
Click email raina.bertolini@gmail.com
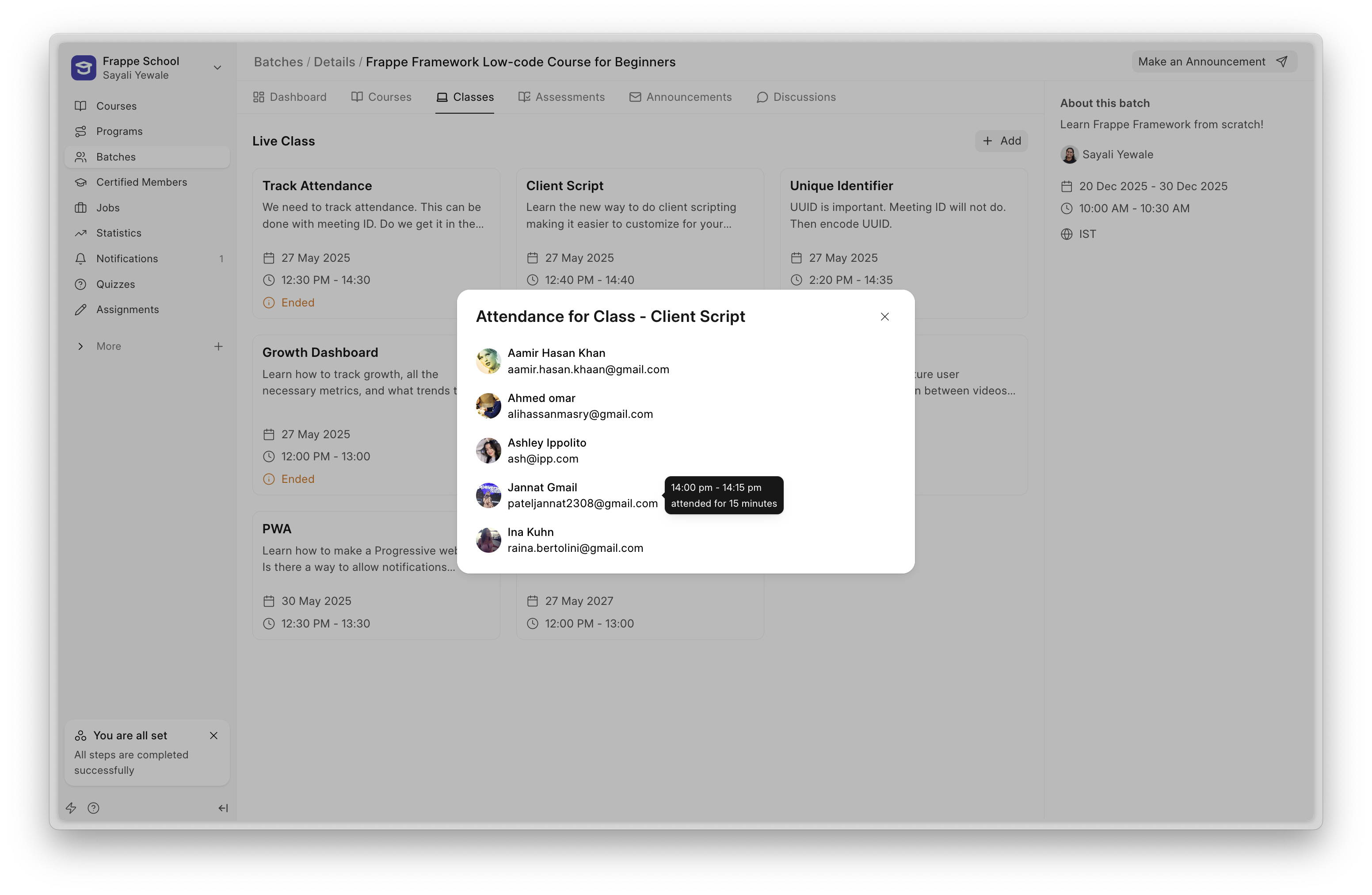[575, 548]
